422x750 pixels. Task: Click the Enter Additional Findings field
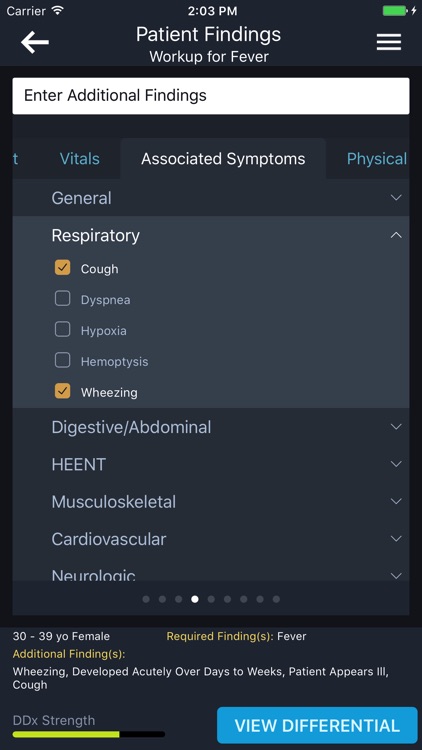click(x=211, y=96)
